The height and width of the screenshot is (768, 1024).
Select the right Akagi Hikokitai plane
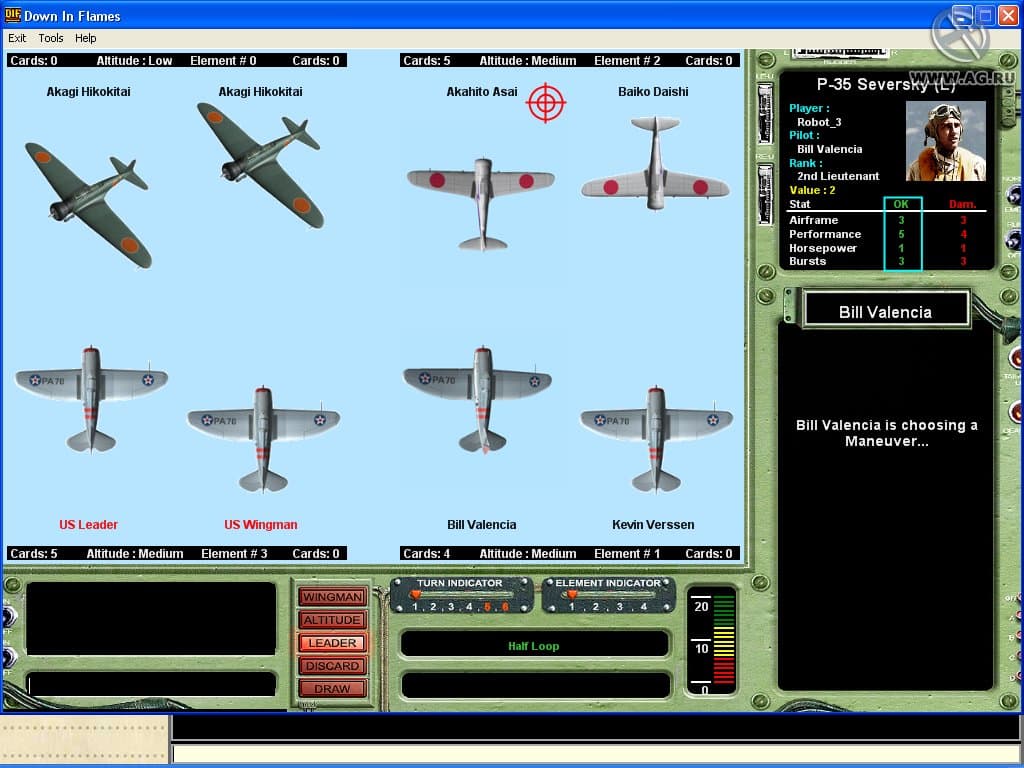point(261,165)
